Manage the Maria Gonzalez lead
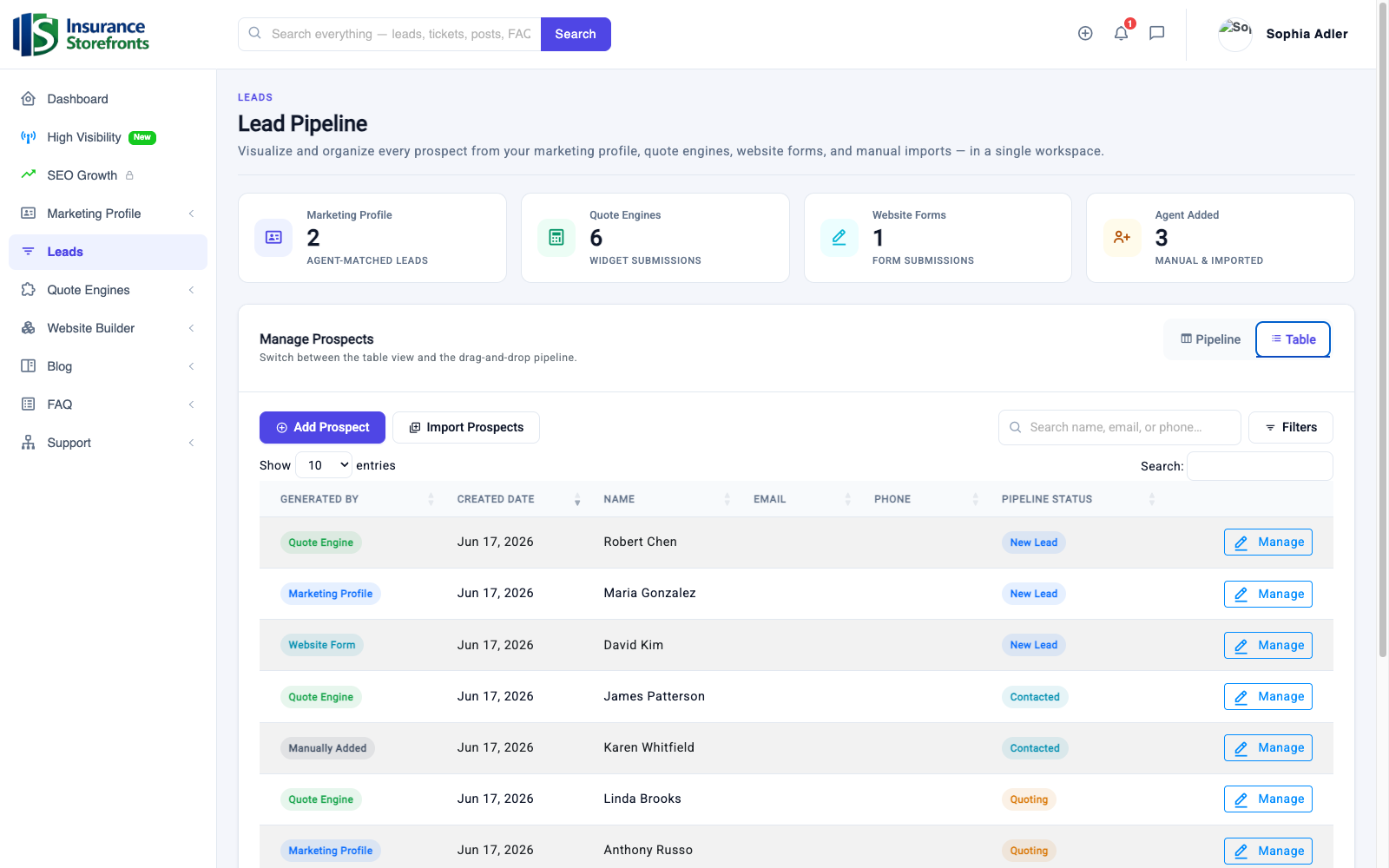This screenshot has height=868, width=1389. (x=1267, y=594)
